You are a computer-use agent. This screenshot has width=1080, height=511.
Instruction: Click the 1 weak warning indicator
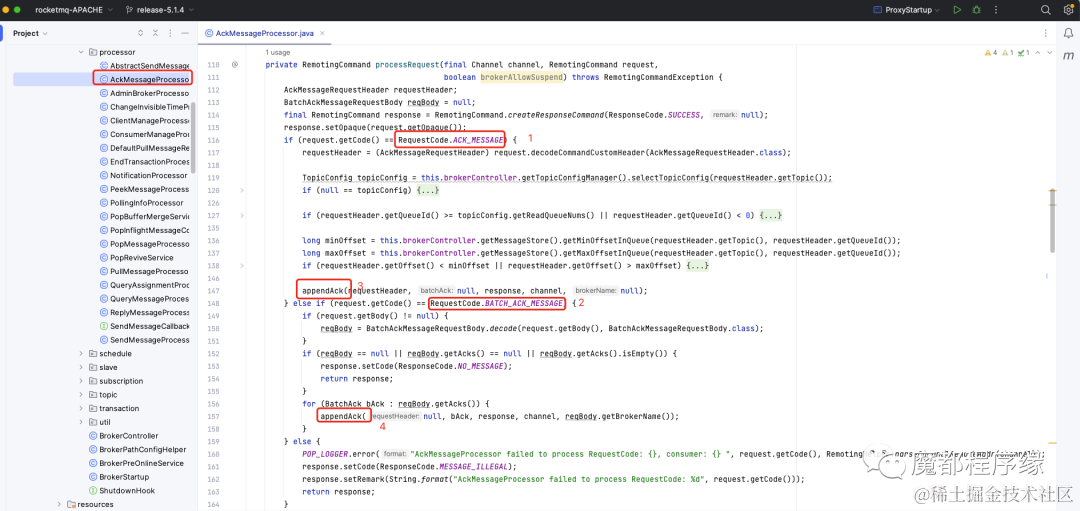(x=1008, y=52)
